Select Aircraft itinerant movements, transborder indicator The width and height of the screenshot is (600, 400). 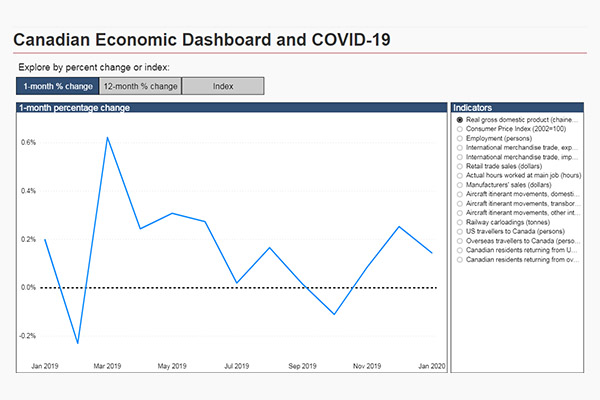460,204
